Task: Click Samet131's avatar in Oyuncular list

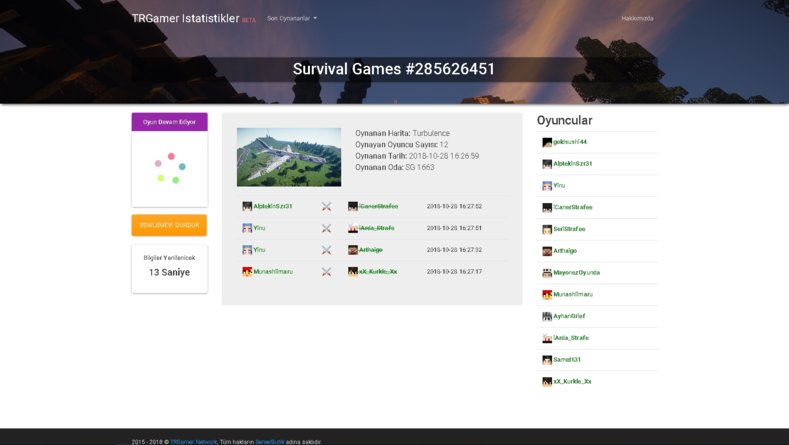Action: 547,360
